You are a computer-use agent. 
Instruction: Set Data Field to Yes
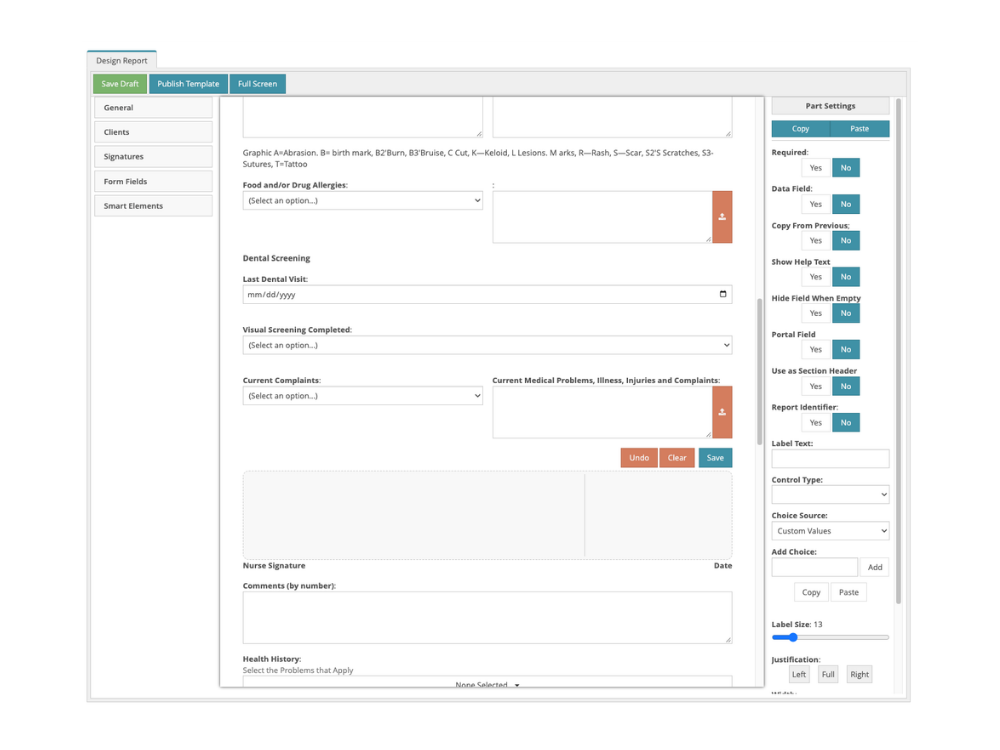(816, 204)
